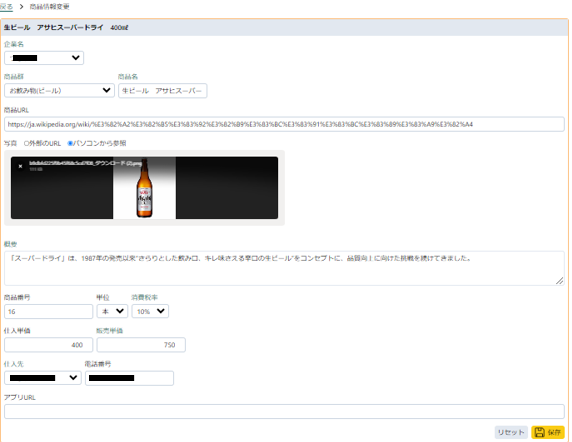This screenshot has width=572, height=442.
Task: Click the 仕入単価 field showing 400
Action: point(49,345)
